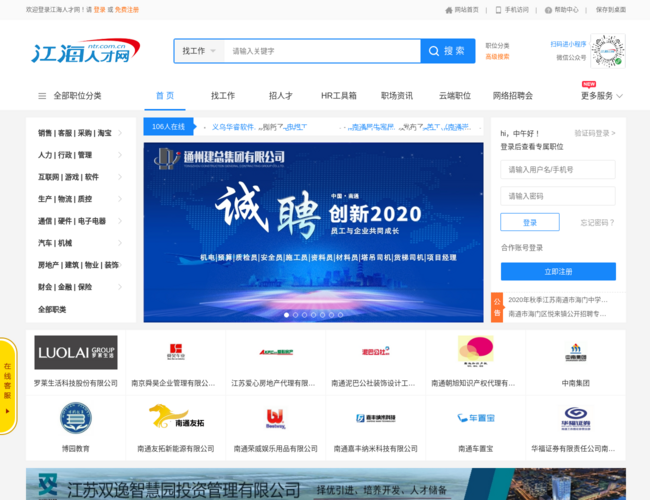
Task: Focus the keyword search input field
Action: pos(322,51)
